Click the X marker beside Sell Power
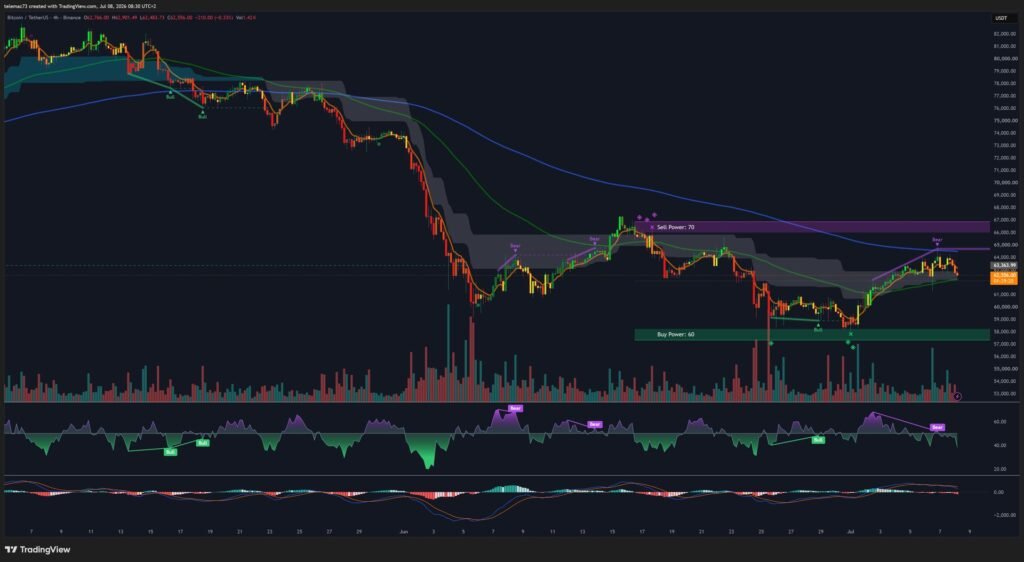Viewport: 1024px width, 562px height. pyautogui.click(x=652, y=227)
